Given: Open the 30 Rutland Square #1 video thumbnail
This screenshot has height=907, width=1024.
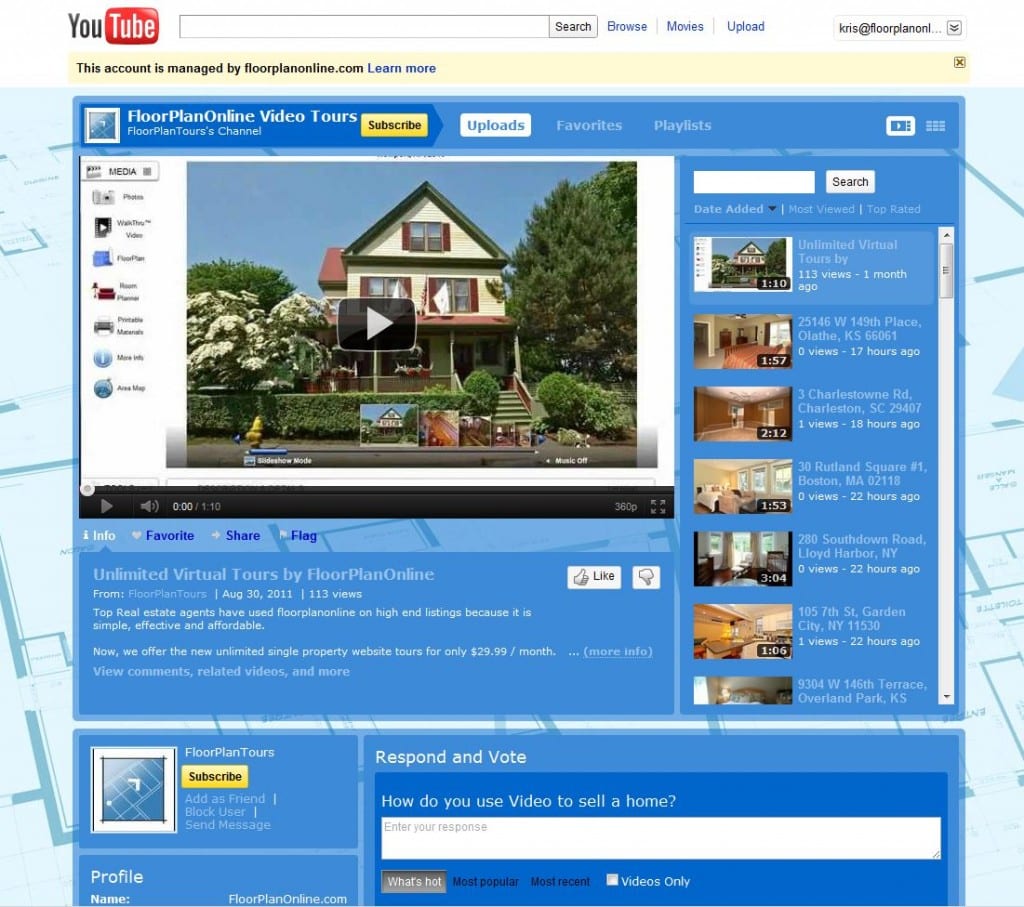Looking at the screenshot, I should tap(743, 486).
